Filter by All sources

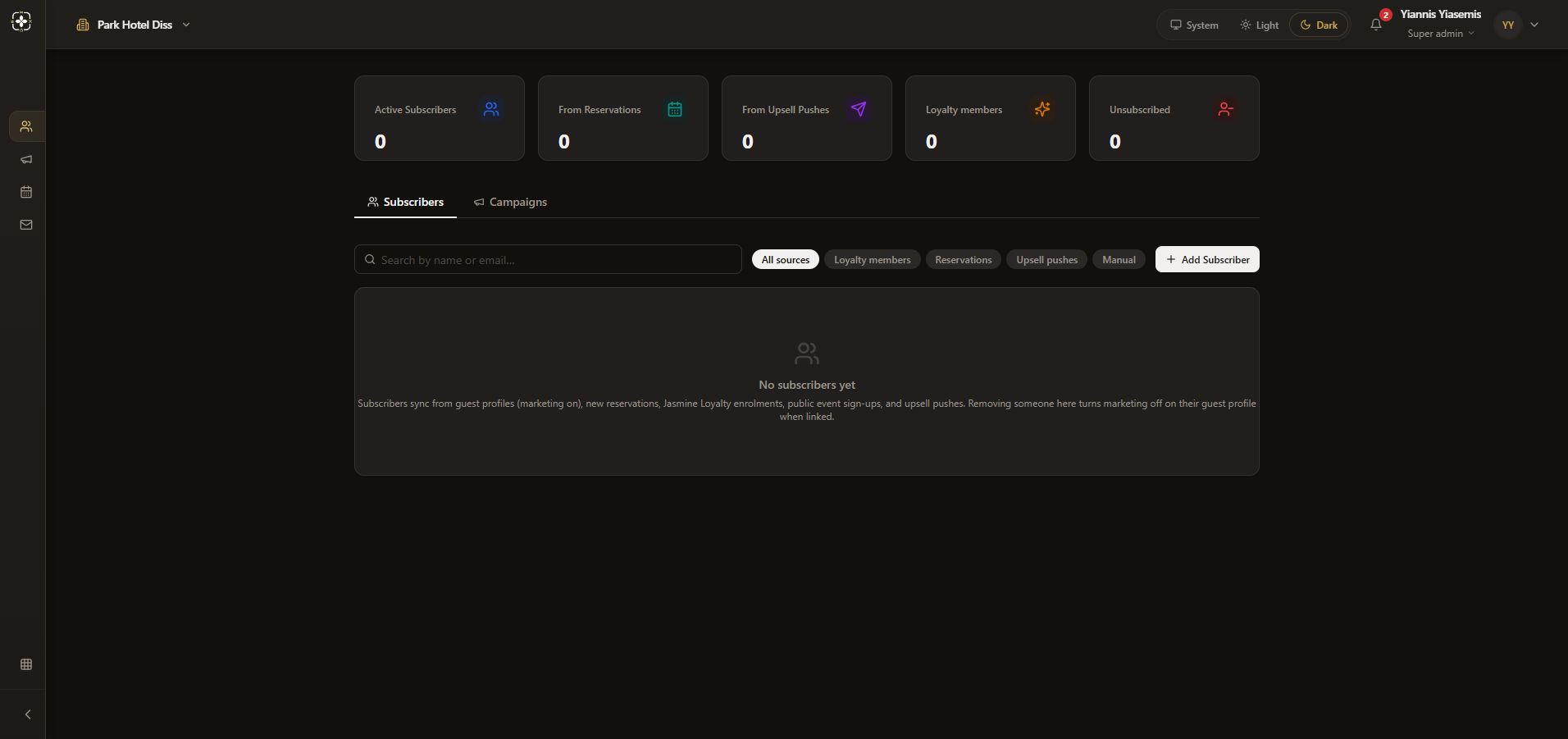click(x=786, y=259)
